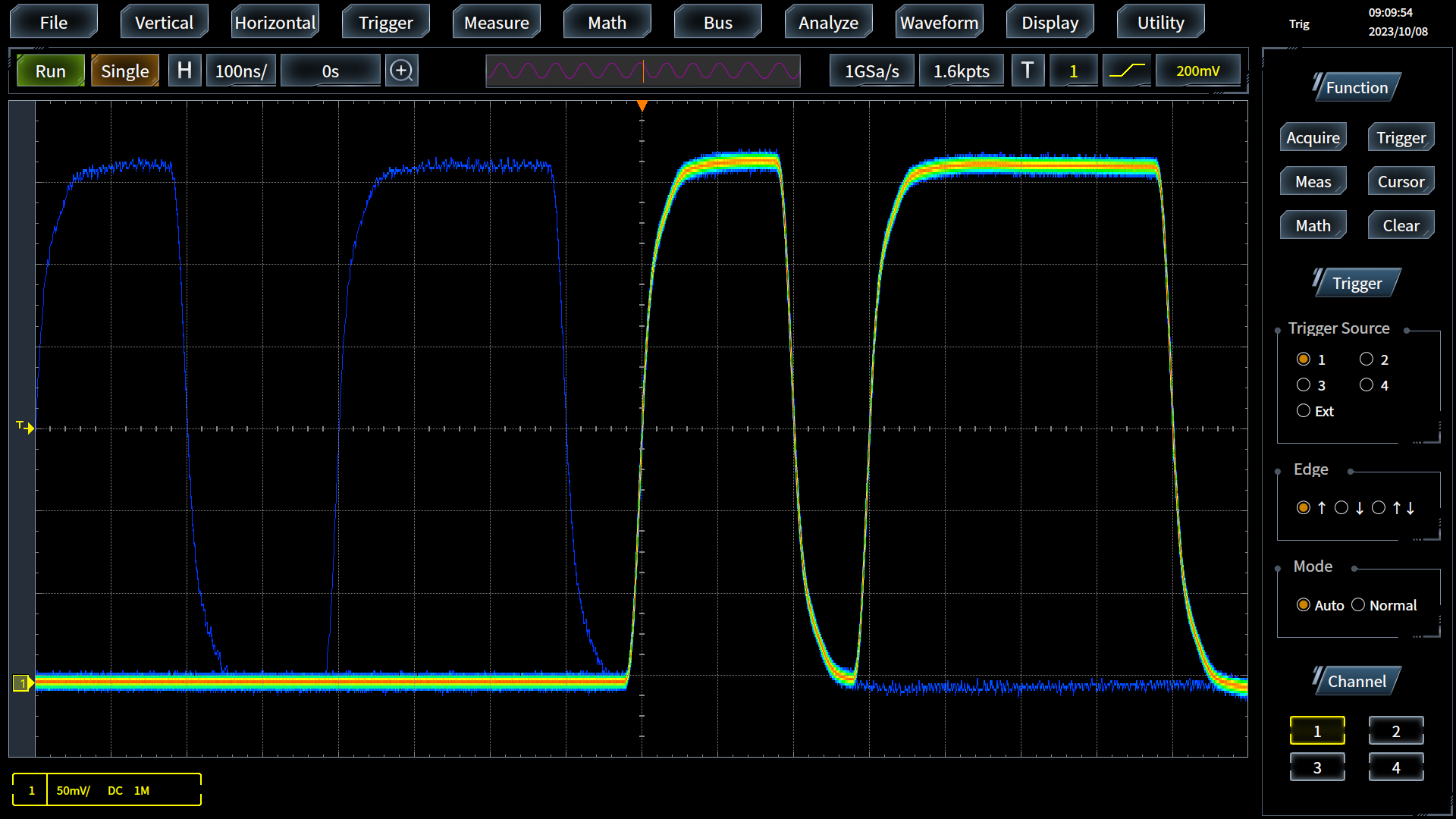Open the Measure menu
The image size is (1456, 819).
coord(496,23)
